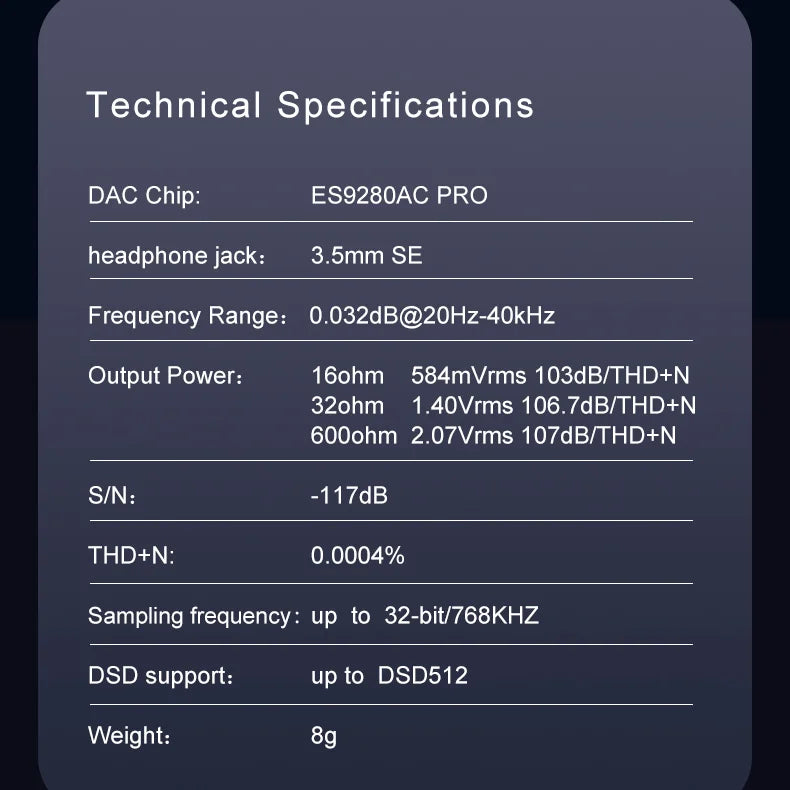790x790 pixels.
Task: Click the -117dB value
Action: click(349, 496)
